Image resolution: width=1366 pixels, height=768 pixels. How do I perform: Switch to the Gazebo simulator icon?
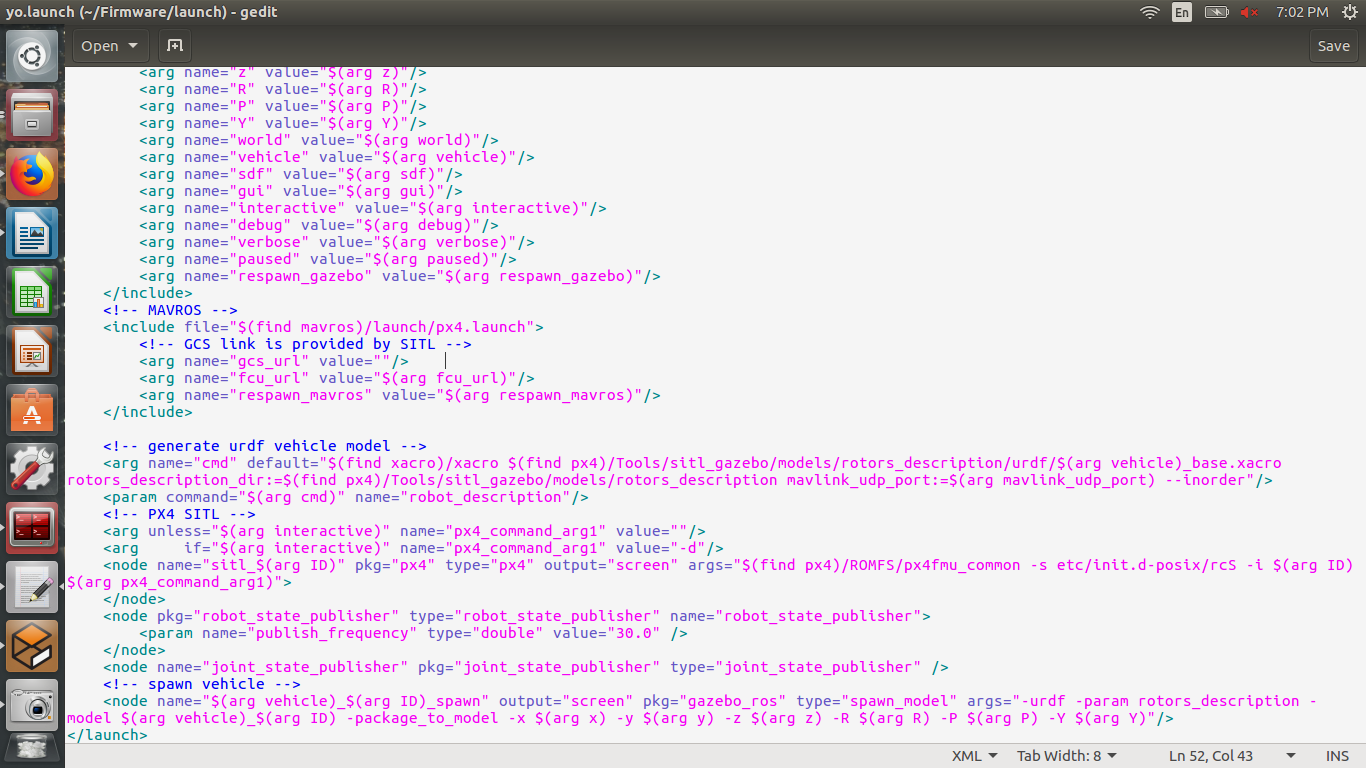click(32, 646)
